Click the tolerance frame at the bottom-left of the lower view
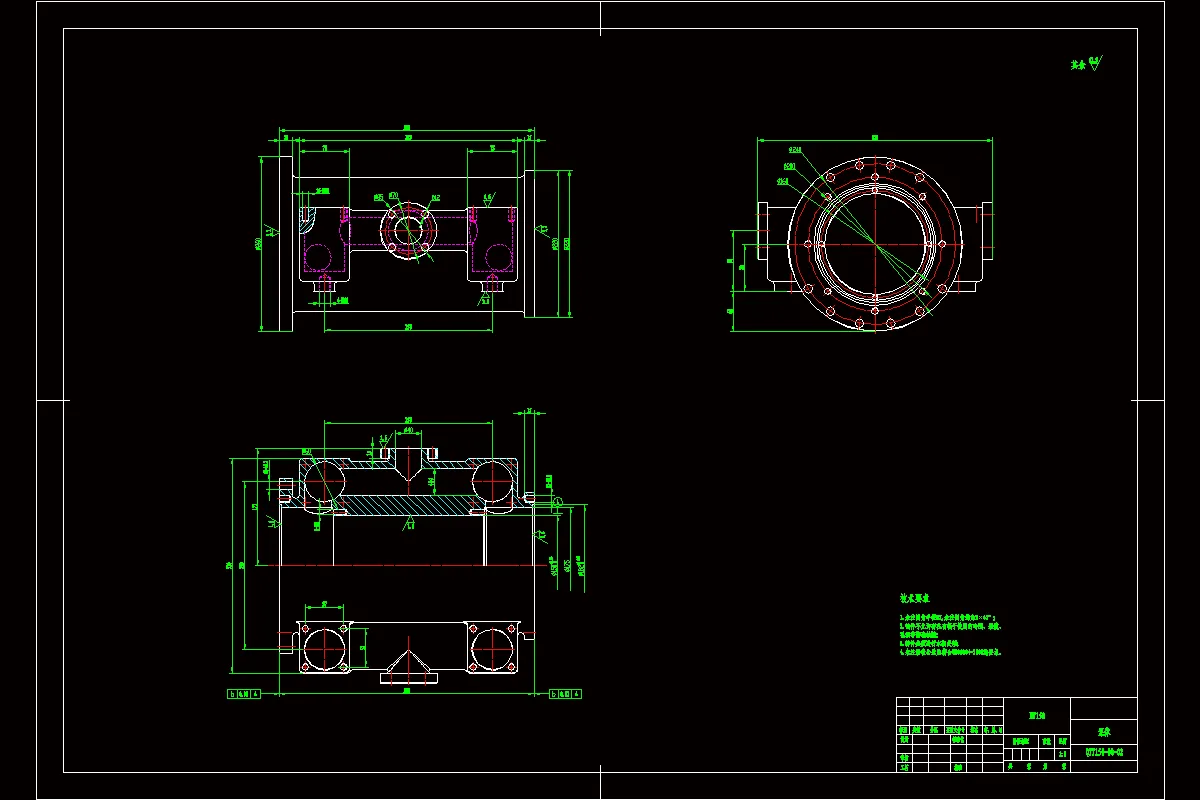 click(x=244, y=692)
